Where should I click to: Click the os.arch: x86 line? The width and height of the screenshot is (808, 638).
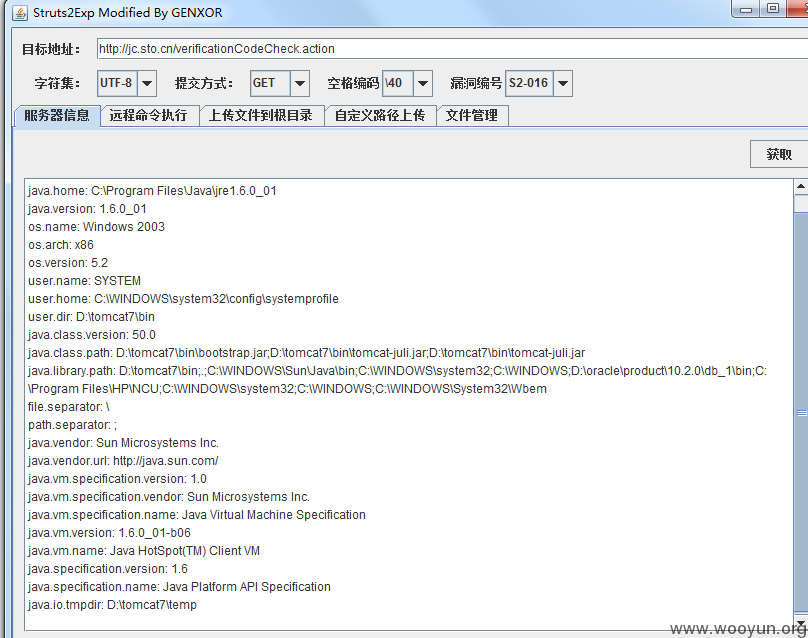[61, 245]
